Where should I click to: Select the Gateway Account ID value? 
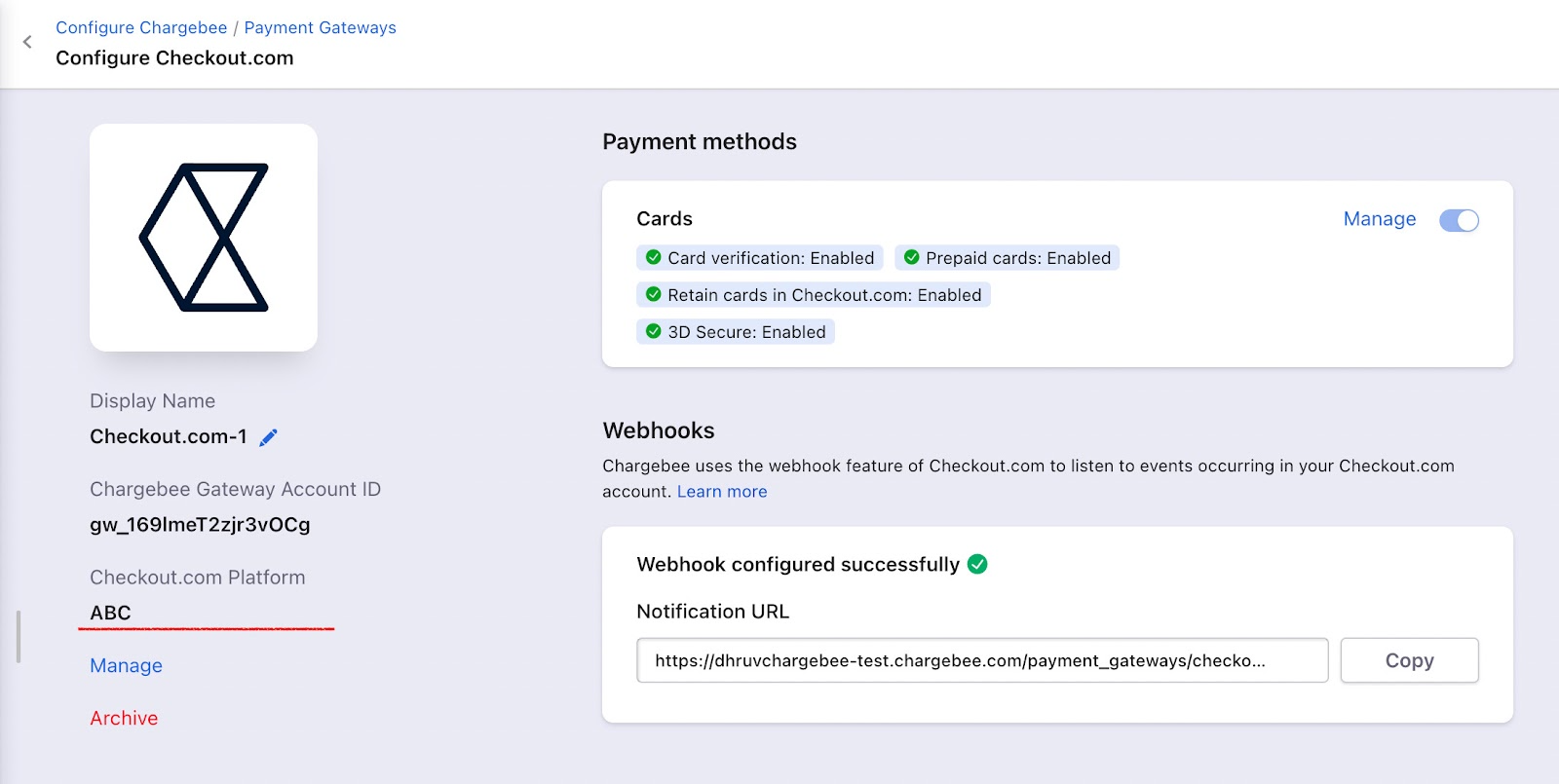pos(200,525)
